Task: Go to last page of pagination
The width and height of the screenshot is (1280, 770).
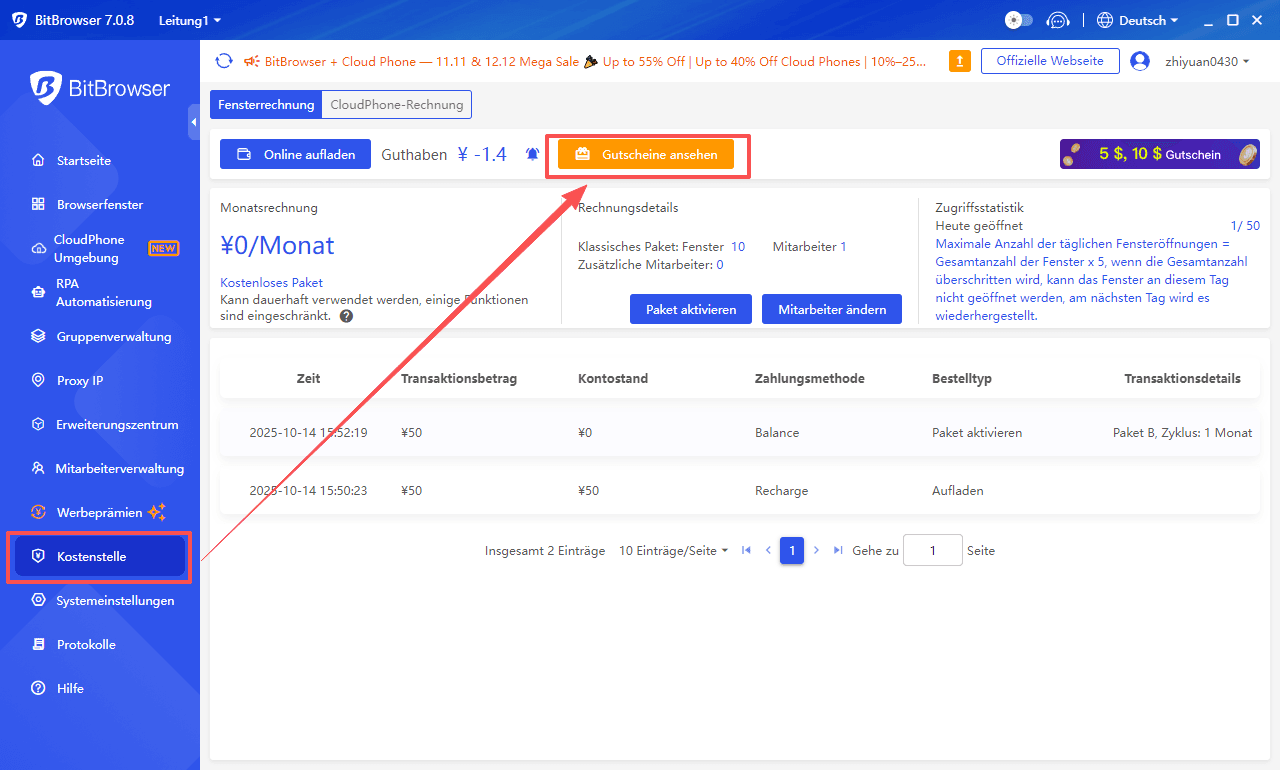Action: coord(838,550)
